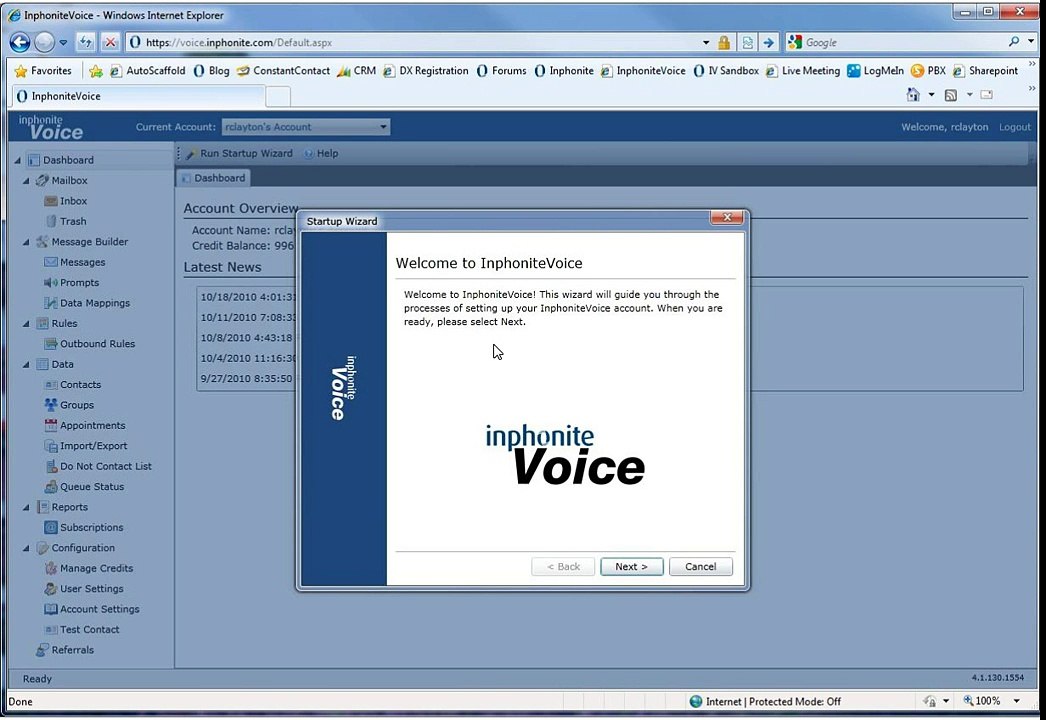Click the Import/Export icon

[x=51, y=446]
